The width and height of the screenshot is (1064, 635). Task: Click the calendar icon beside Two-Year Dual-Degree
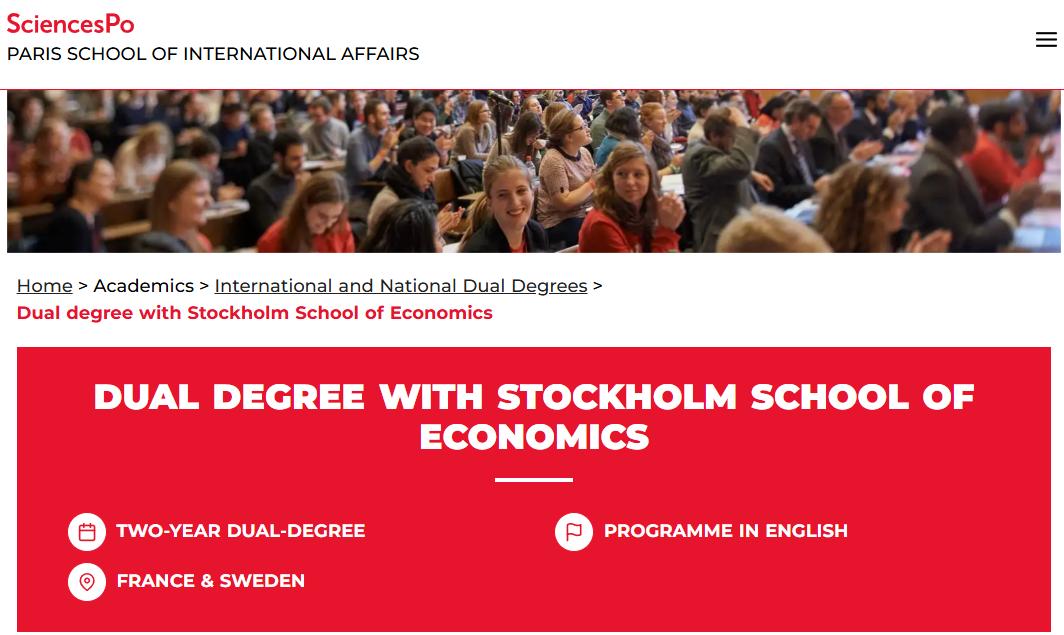click(87, 531)
